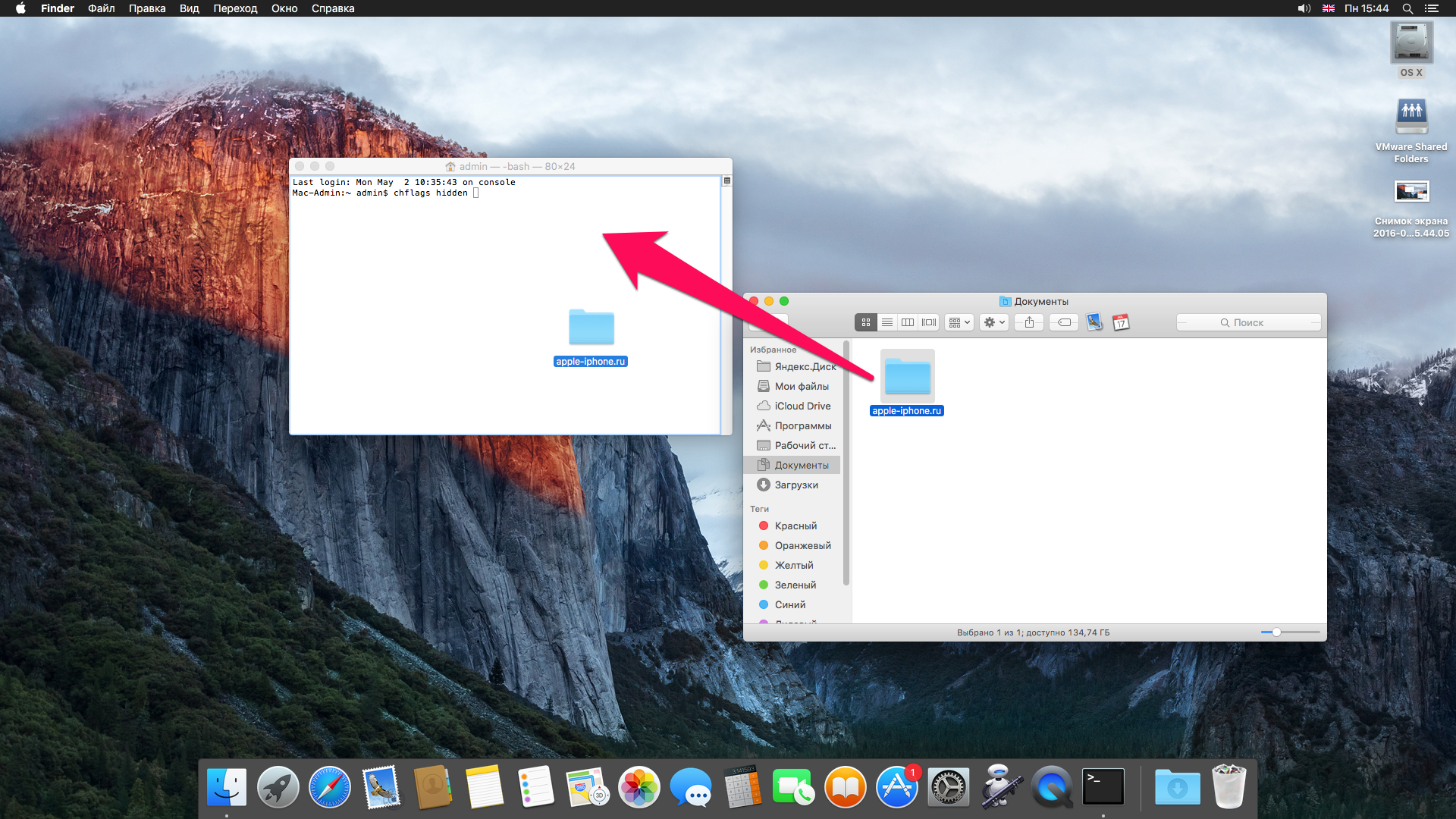Image resolution: width=1456 pixels, height=819 pixels.
Task: Click the column view button in Finder
Action: (x=907, y=322)
